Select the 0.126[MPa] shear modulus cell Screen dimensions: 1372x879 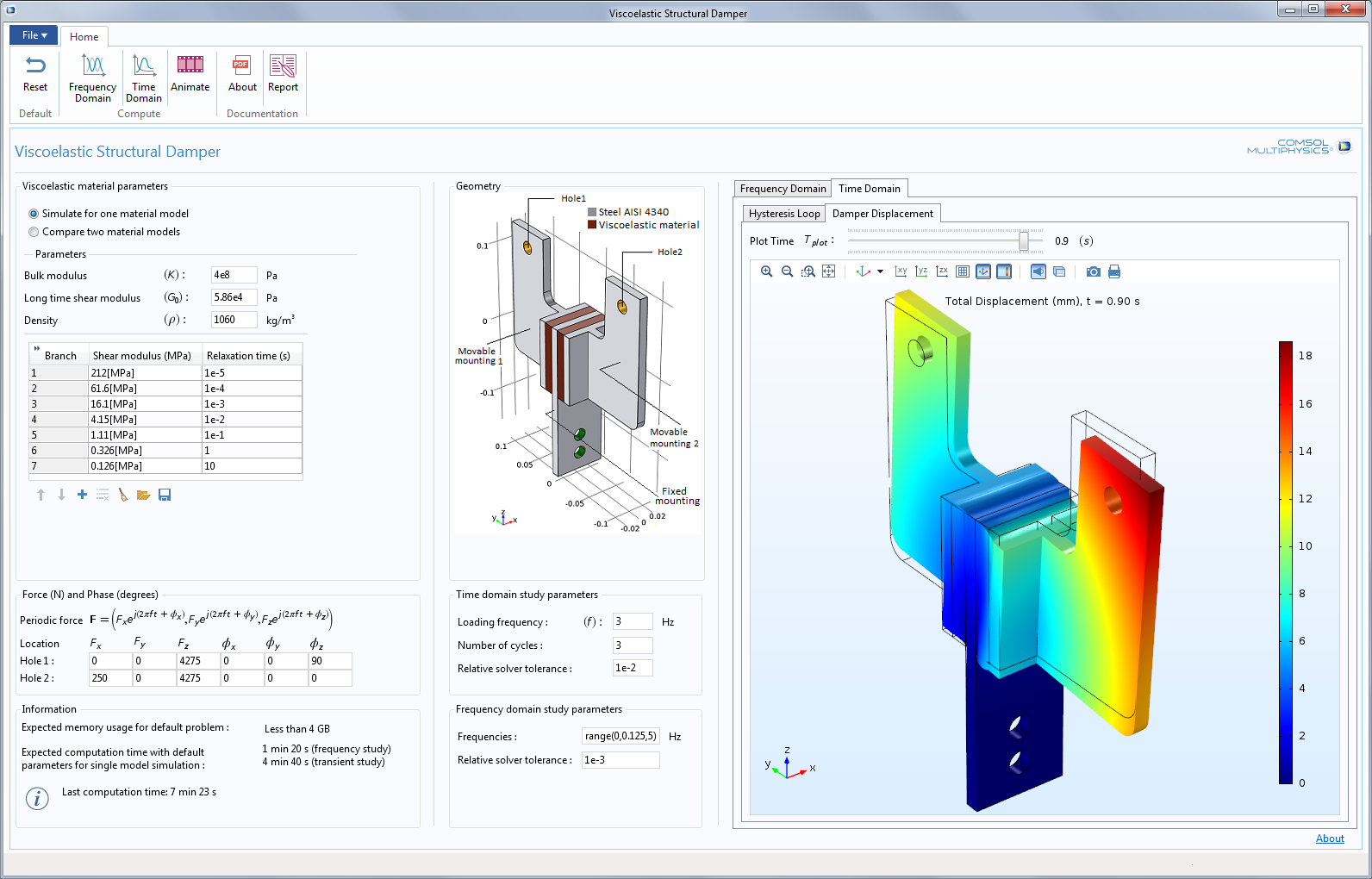pyautogui.click(x=145, y=466)
